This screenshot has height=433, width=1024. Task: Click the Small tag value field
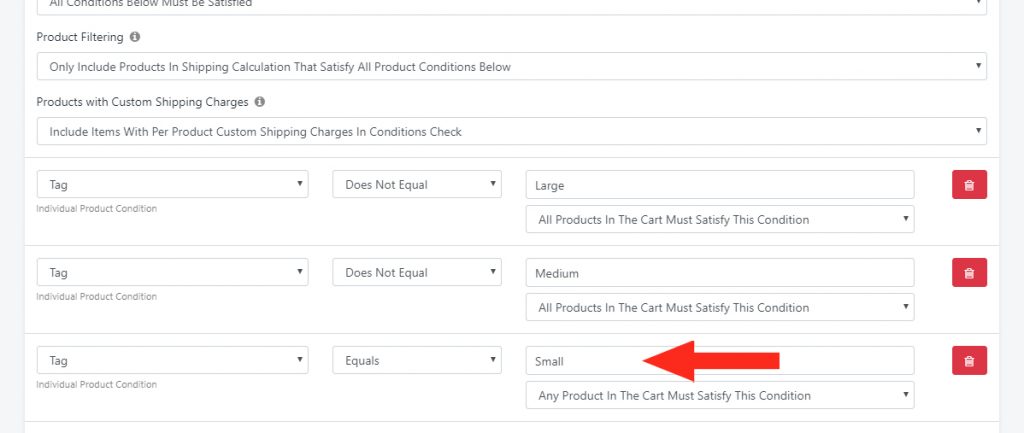[720, 361]
